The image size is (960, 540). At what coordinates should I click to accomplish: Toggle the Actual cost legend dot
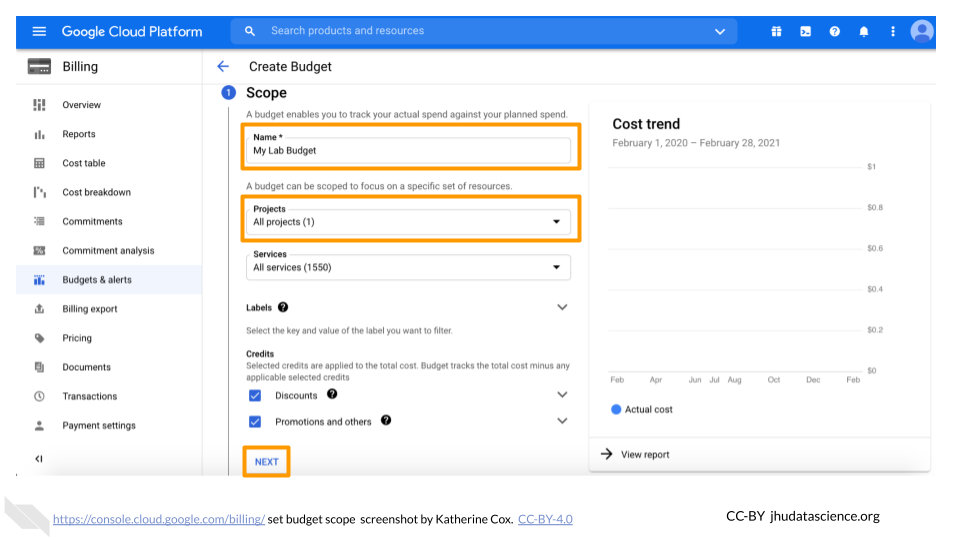pos(616,410)
